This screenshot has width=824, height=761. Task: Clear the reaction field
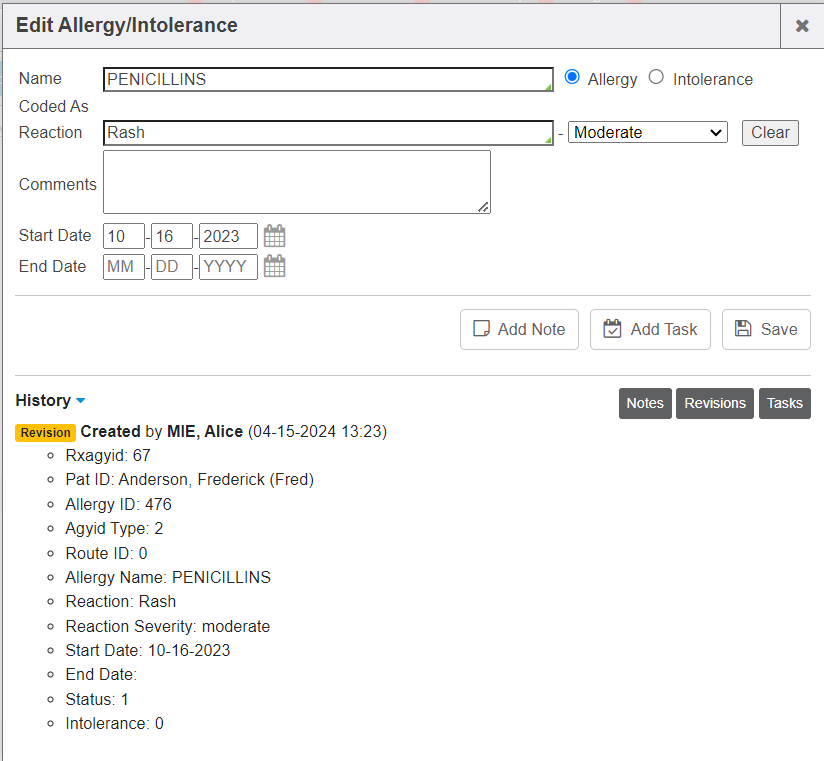click(770, 132)
